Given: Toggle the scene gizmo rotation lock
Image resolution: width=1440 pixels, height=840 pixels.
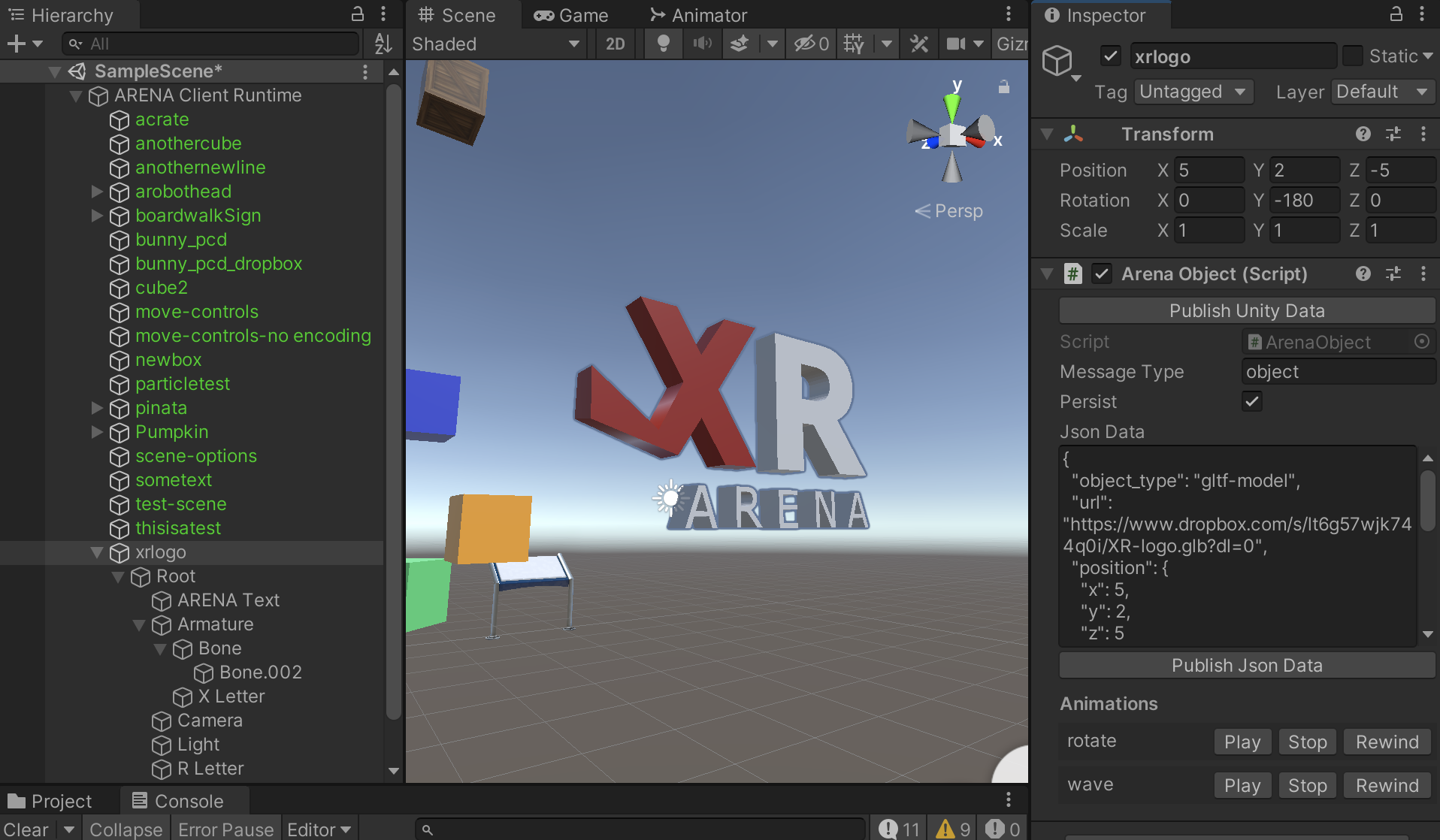Looking at the screenshot, I should [1003, 87].
